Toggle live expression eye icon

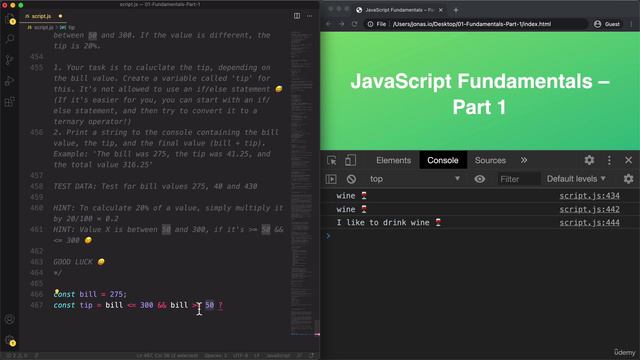point(480,179)
